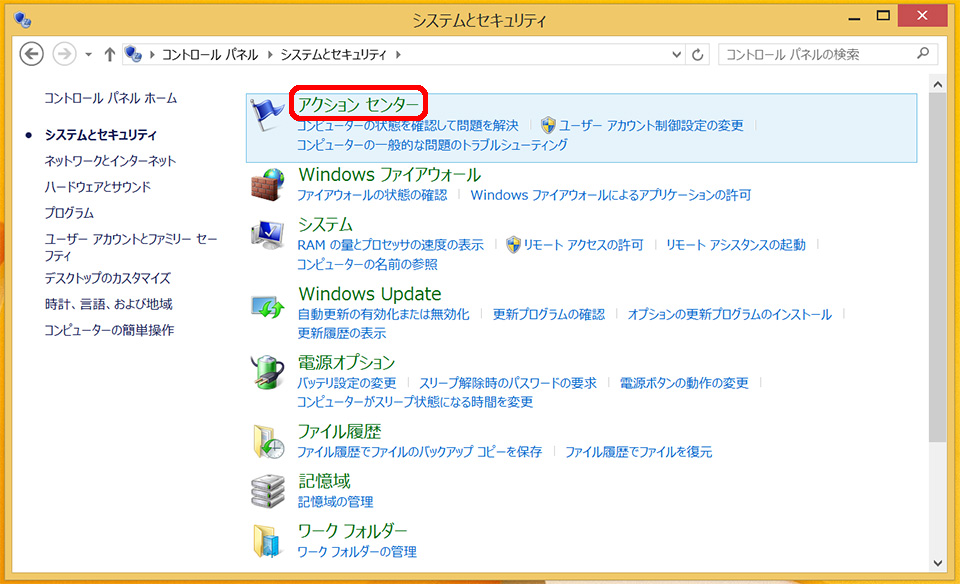Click the search magnifier icon
Viewport: 960px width, 584px height.
click(923, 54)
